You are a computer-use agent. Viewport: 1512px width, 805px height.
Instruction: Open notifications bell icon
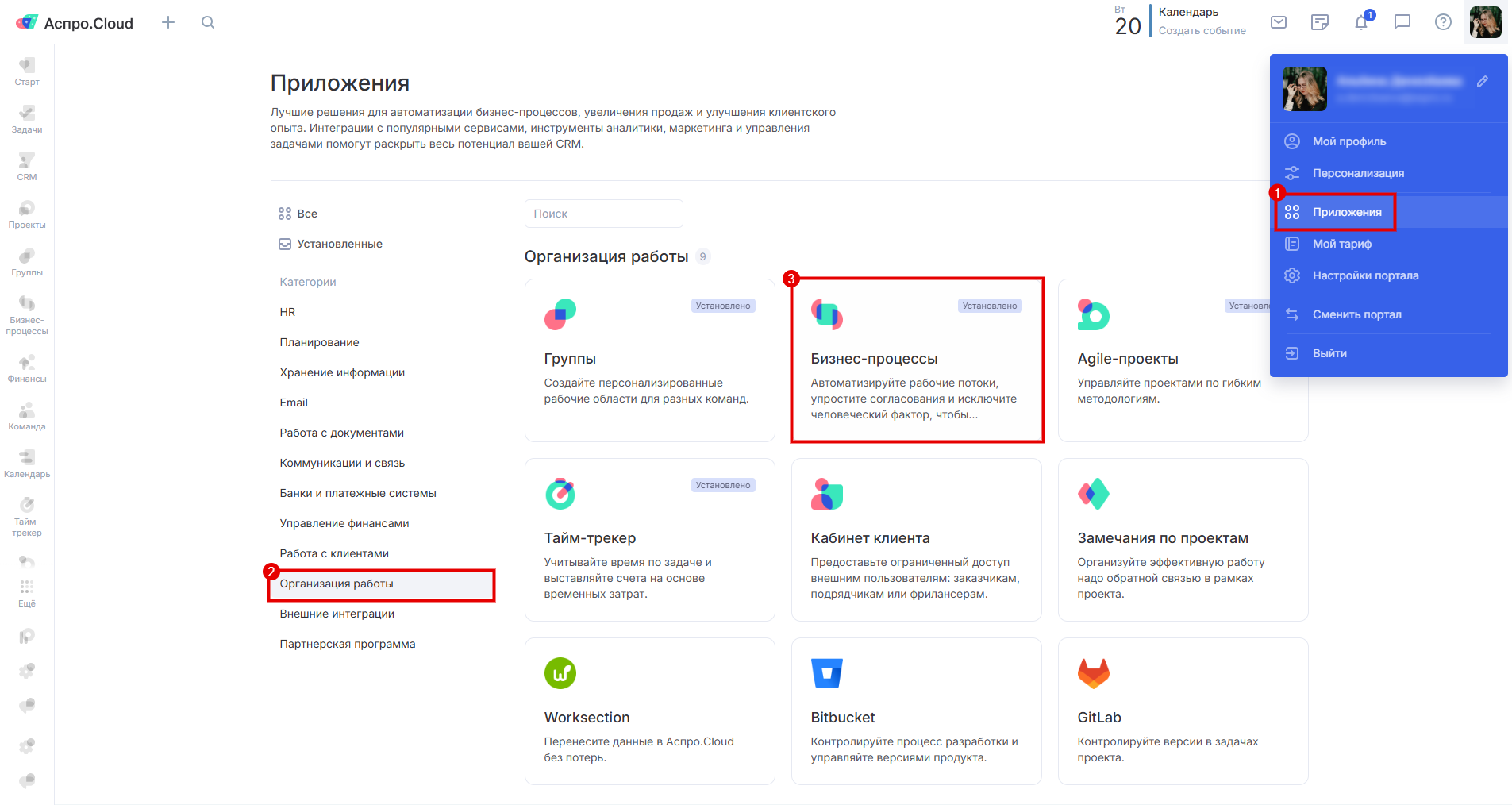click(1361, 22)
